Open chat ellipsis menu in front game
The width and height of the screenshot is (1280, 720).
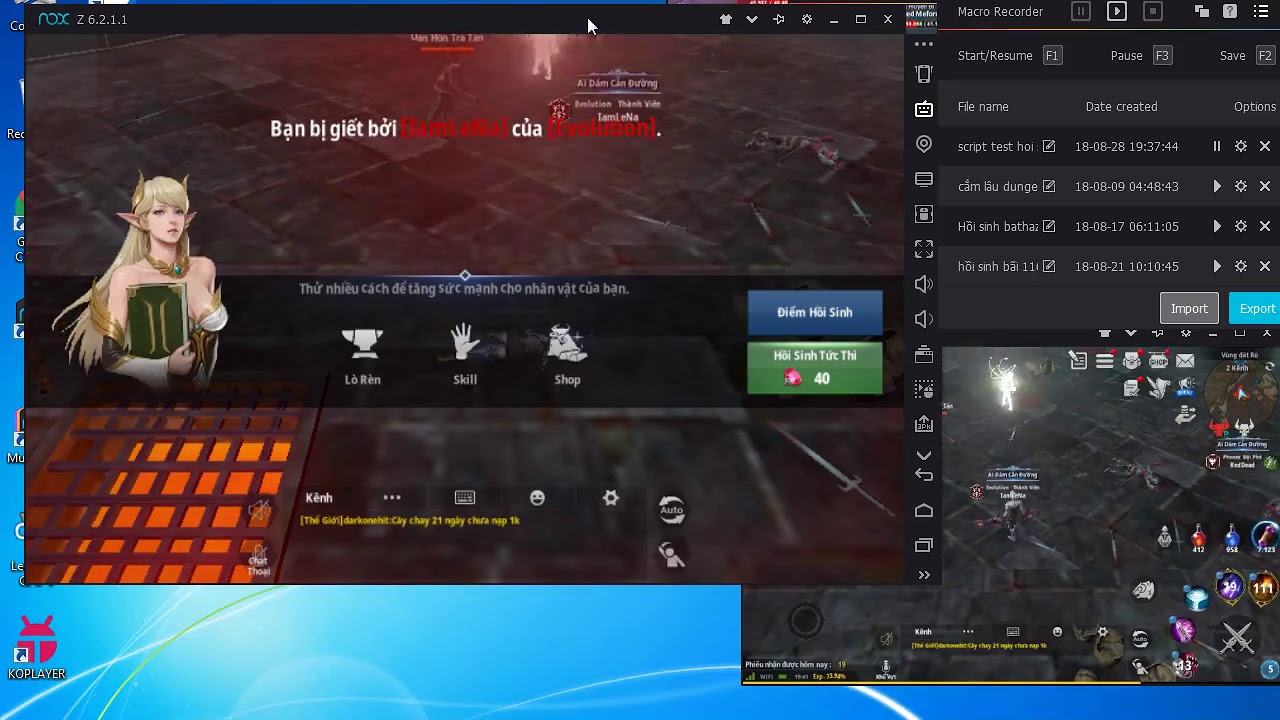392,497
